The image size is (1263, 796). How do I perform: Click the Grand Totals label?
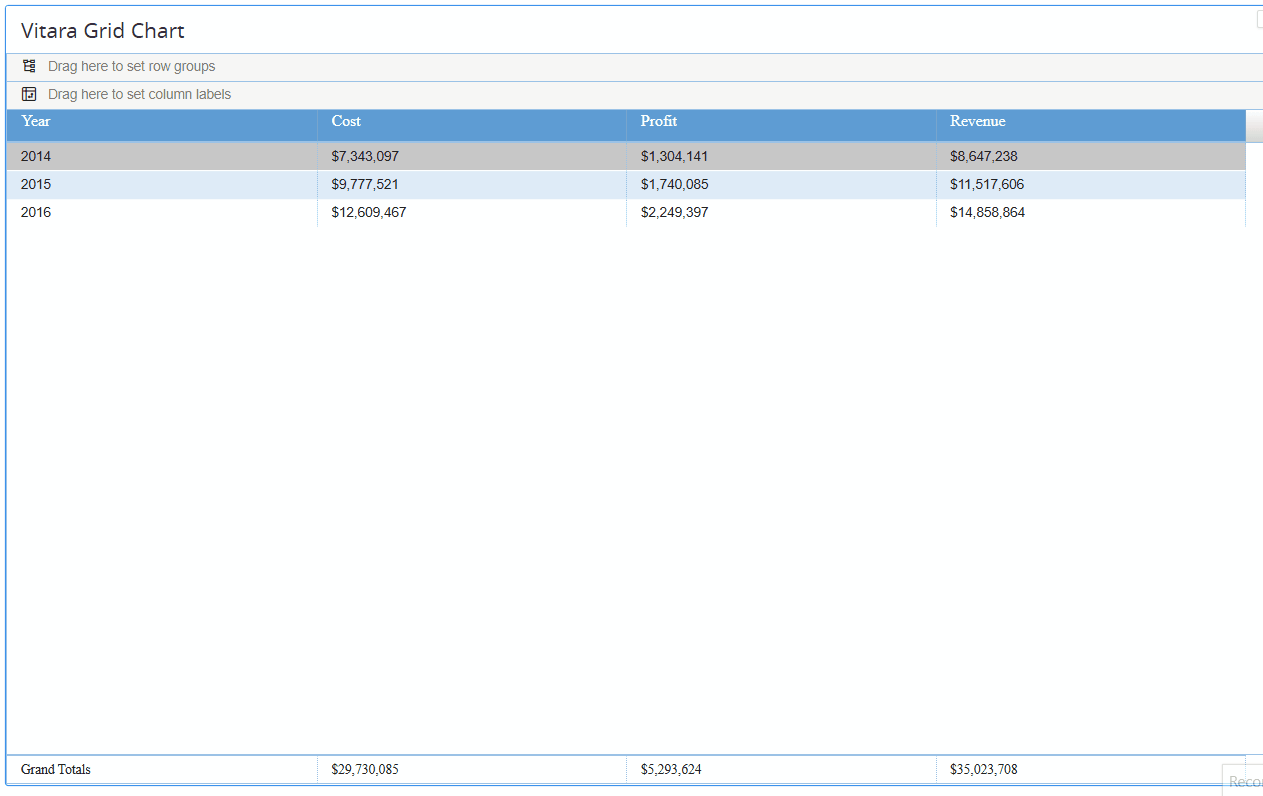[56, 769]
